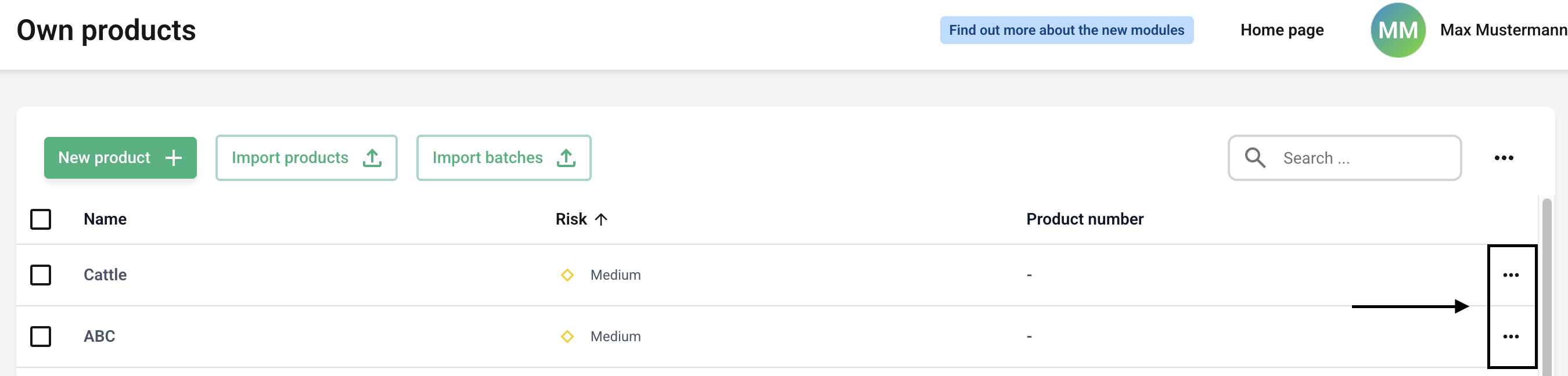The width and height of the screenshot is (1568, 376).
Task: Click the ABC medium risk diamond icon
Action: pyautogui.click(x=567, y=337)
